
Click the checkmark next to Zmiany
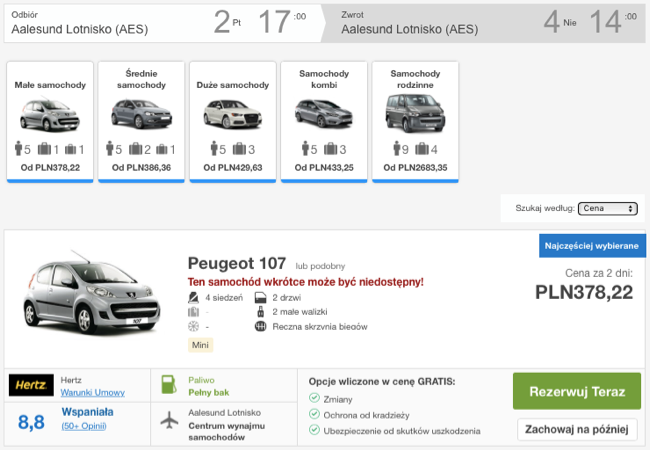315,397
